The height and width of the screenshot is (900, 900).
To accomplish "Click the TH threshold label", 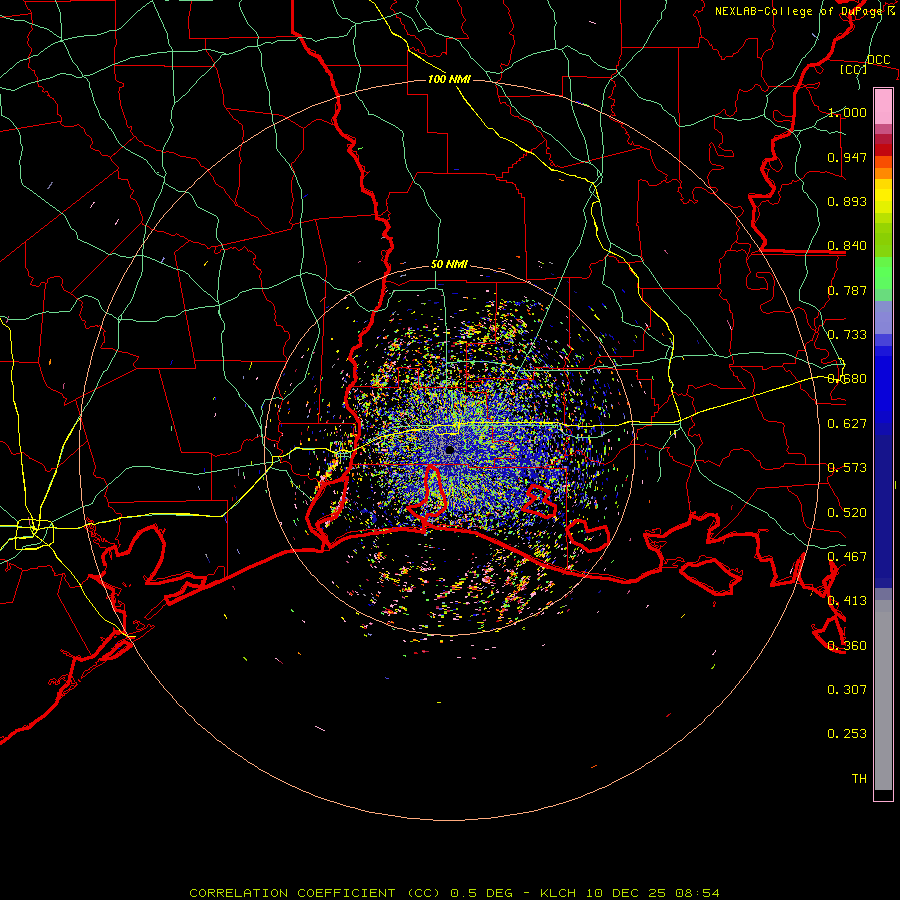I will [859, 779].
